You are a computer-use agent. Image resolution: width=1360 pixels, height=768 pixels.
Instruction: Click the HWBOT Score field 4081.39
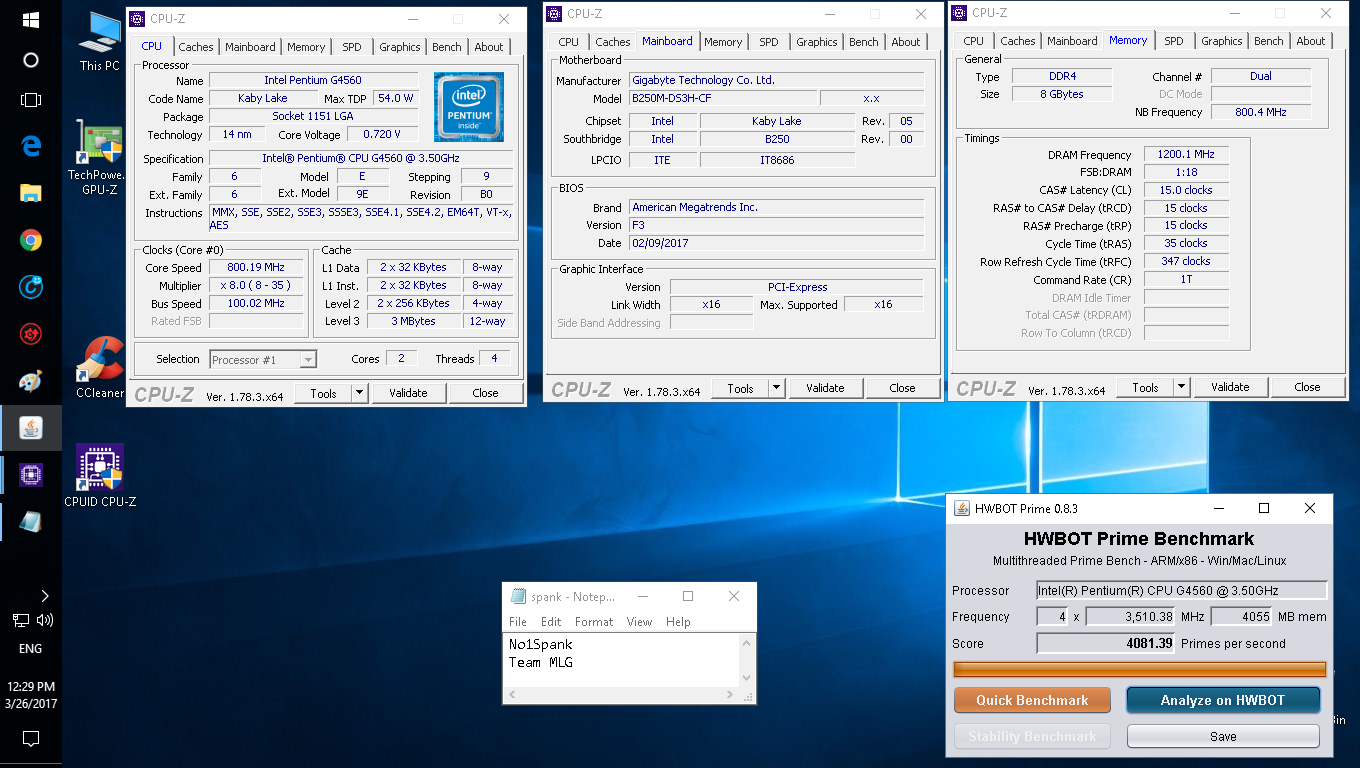coord(1106,643)
